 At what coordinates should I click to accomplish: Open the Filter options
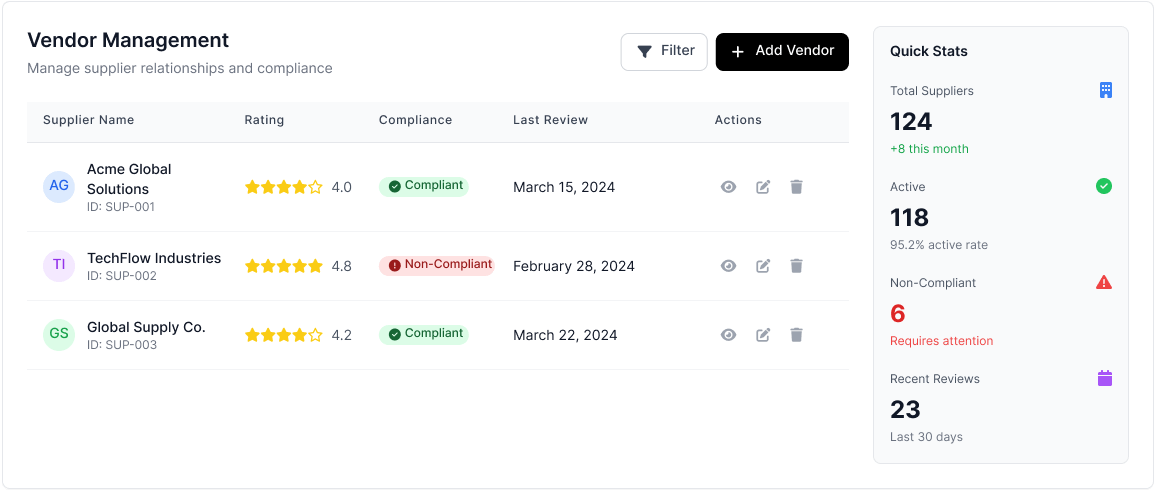click(x=664, y=52)
